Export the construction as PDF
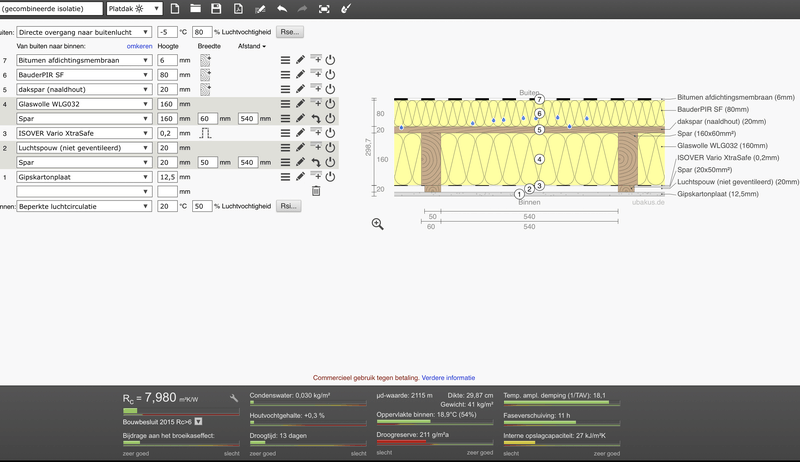The height and width of the screenshot is (462, 800). tap(238, 9)
